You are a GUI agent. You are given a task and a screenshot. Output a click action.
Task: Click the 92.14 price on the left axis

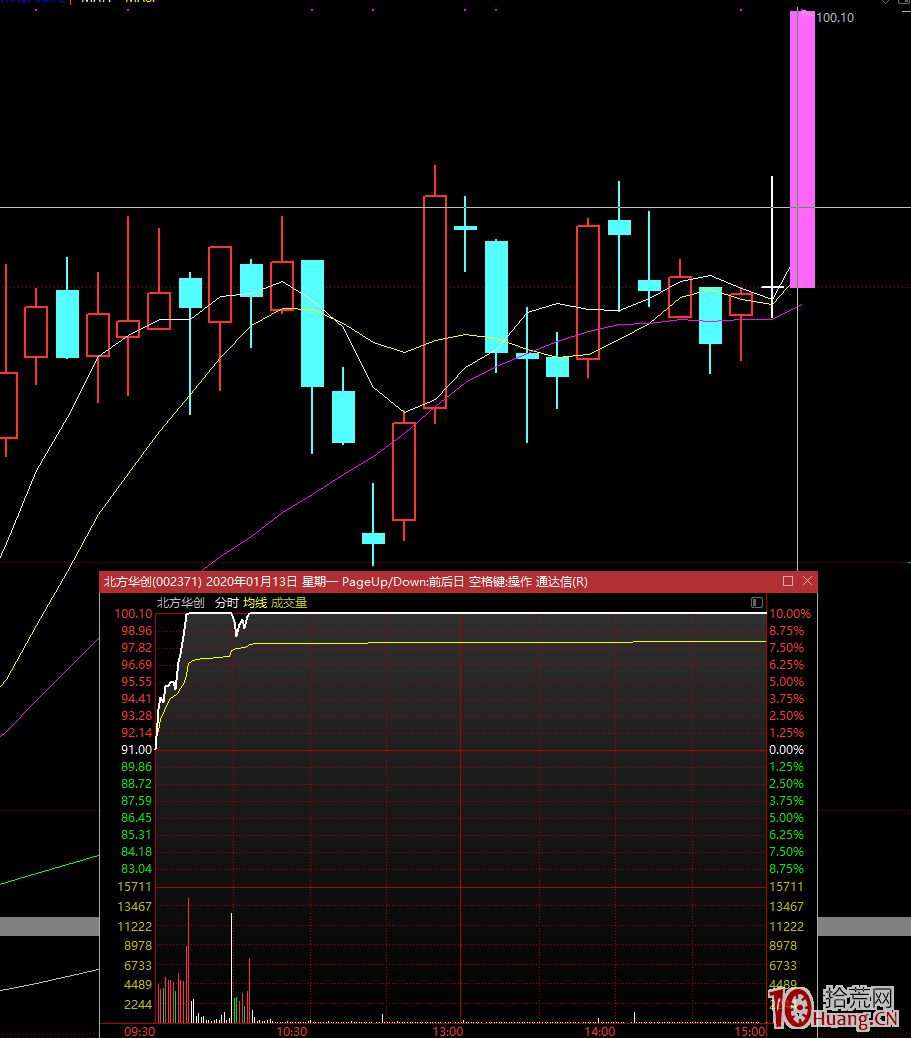click(x=136, y=733)
